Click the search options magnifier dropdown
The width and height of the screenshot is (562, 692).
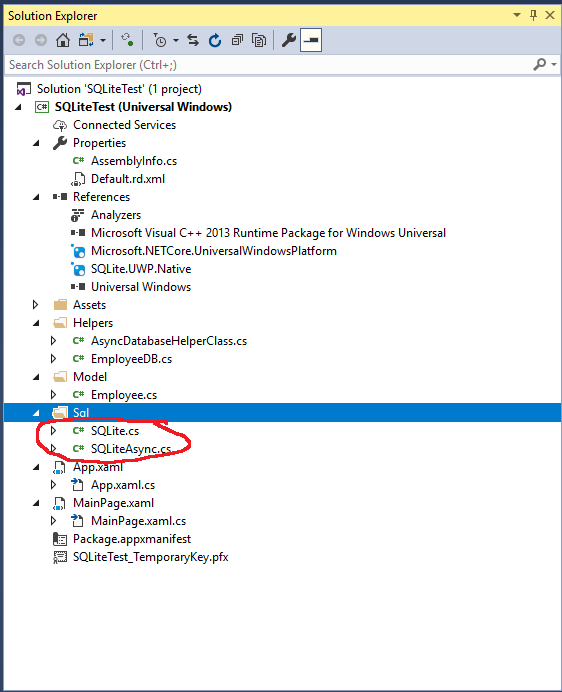click(x=545, y=64)
